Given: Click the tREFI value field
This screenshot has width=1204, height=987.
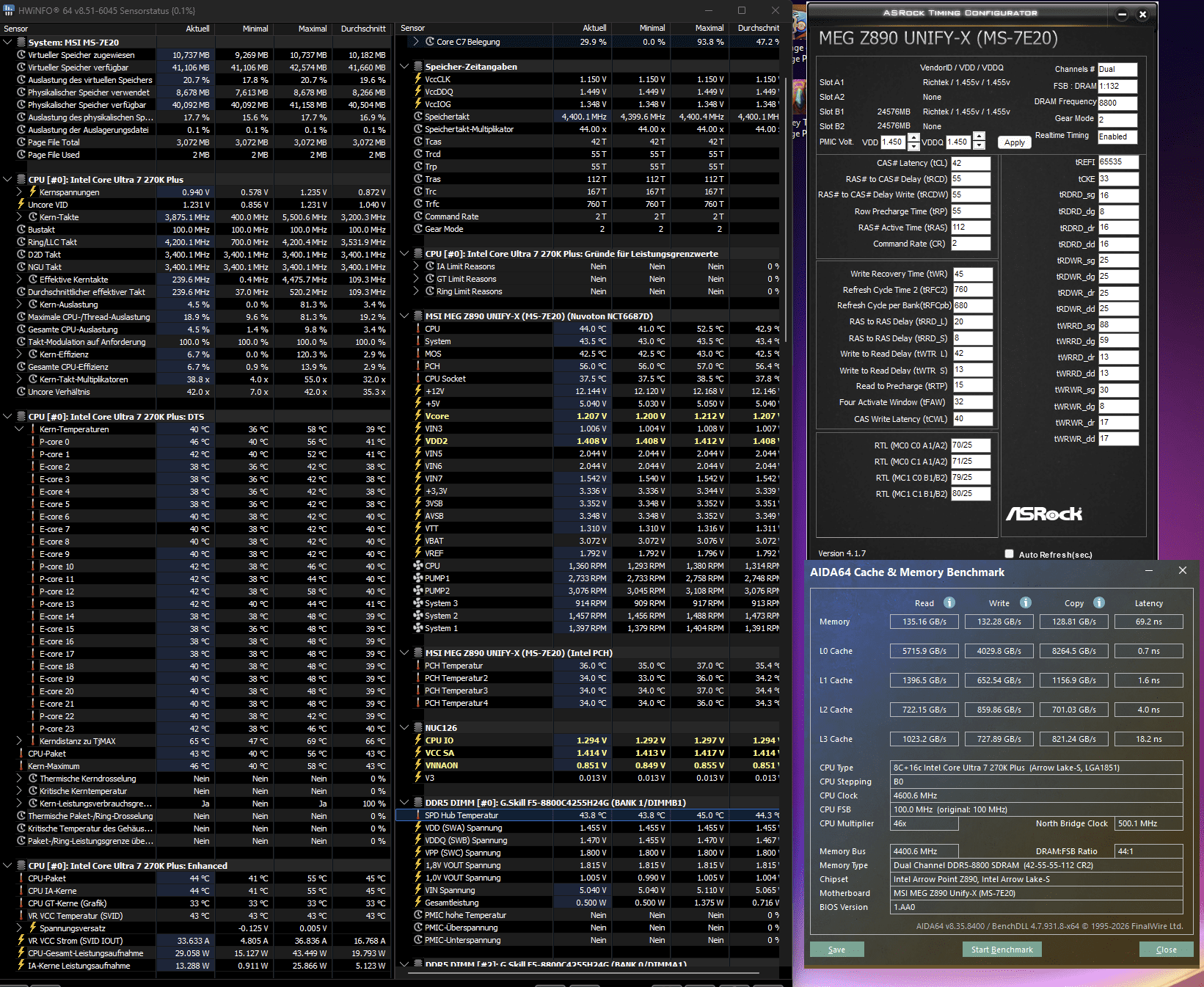Looking at the screenshot, I should point(1118,161).
